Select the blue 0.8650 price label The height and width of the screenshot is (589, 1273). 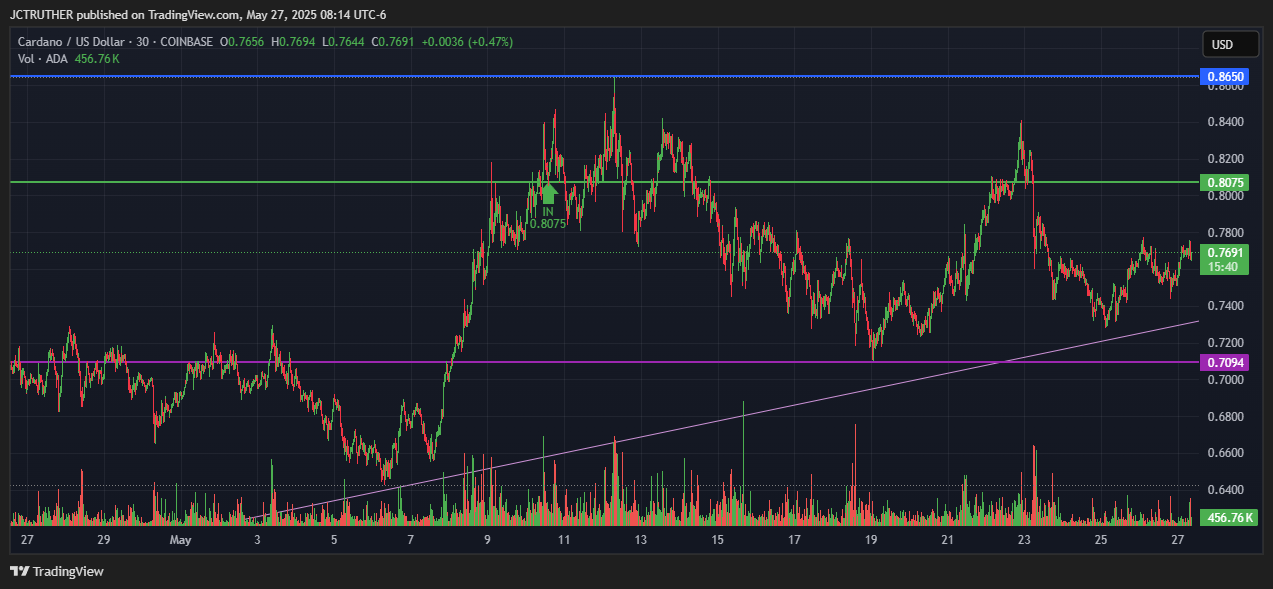[x=1225, y=76]
